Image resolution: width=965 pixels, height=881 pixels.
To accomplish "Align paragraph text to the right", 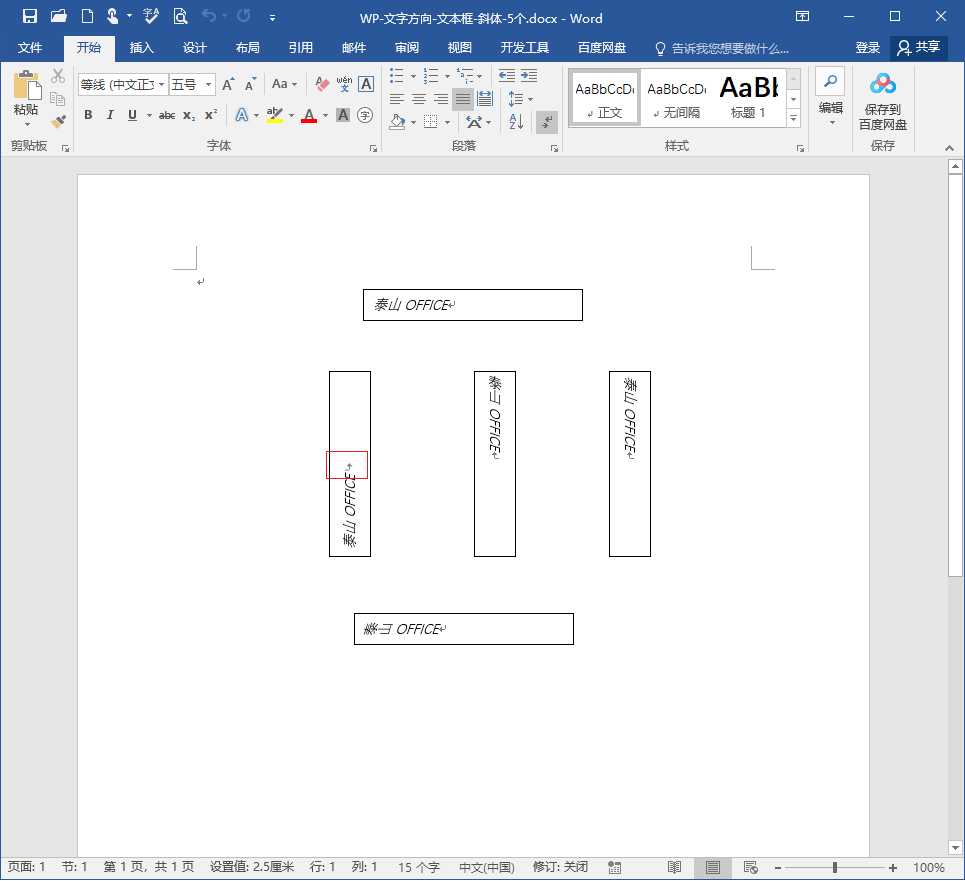I will (441, 99).
